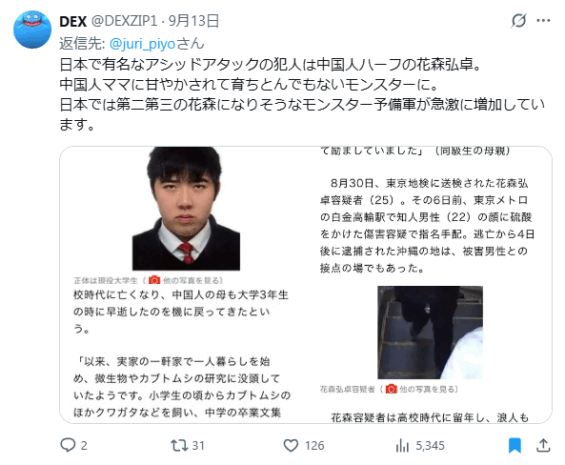This screenshot has height=465, width=565.
Task: Click the retweet arrows icon
Action: [179, 446]
